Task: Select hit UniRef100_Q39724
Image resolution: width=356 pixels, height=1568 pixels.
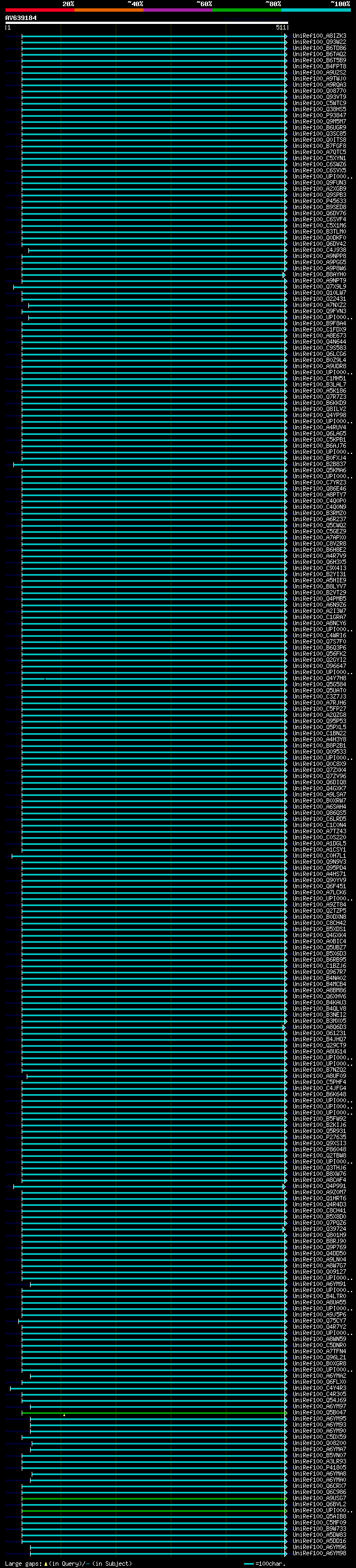Action: tap(319, 1229)
